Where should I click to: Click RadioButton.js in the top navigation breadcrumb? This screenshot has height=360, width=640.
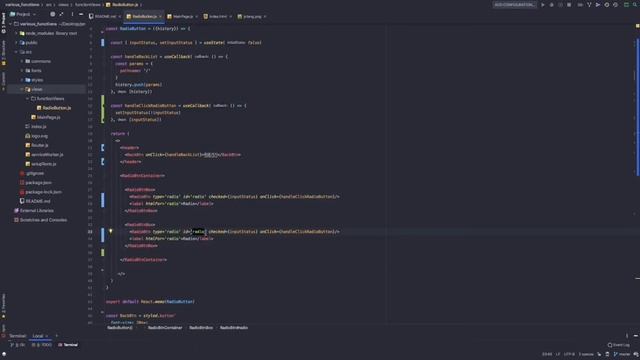(x=122, y=5)
